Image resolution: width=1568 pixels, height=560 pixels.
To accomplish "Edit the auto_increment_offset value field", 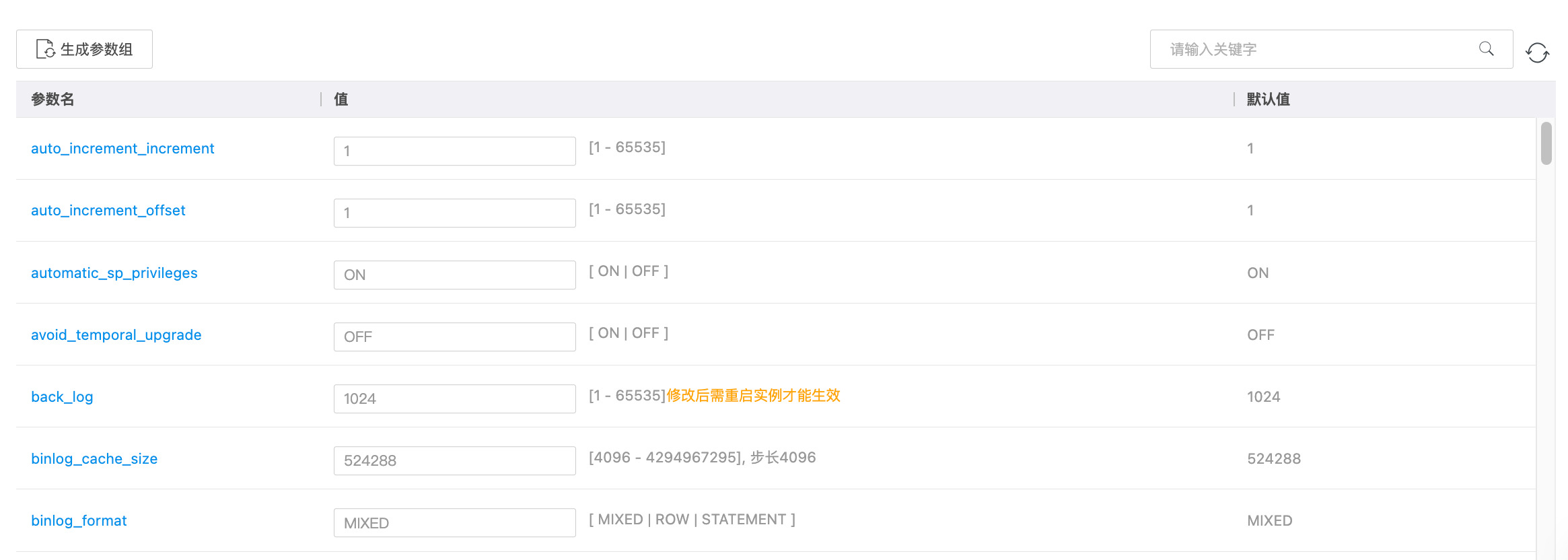I will click(454, 213).
